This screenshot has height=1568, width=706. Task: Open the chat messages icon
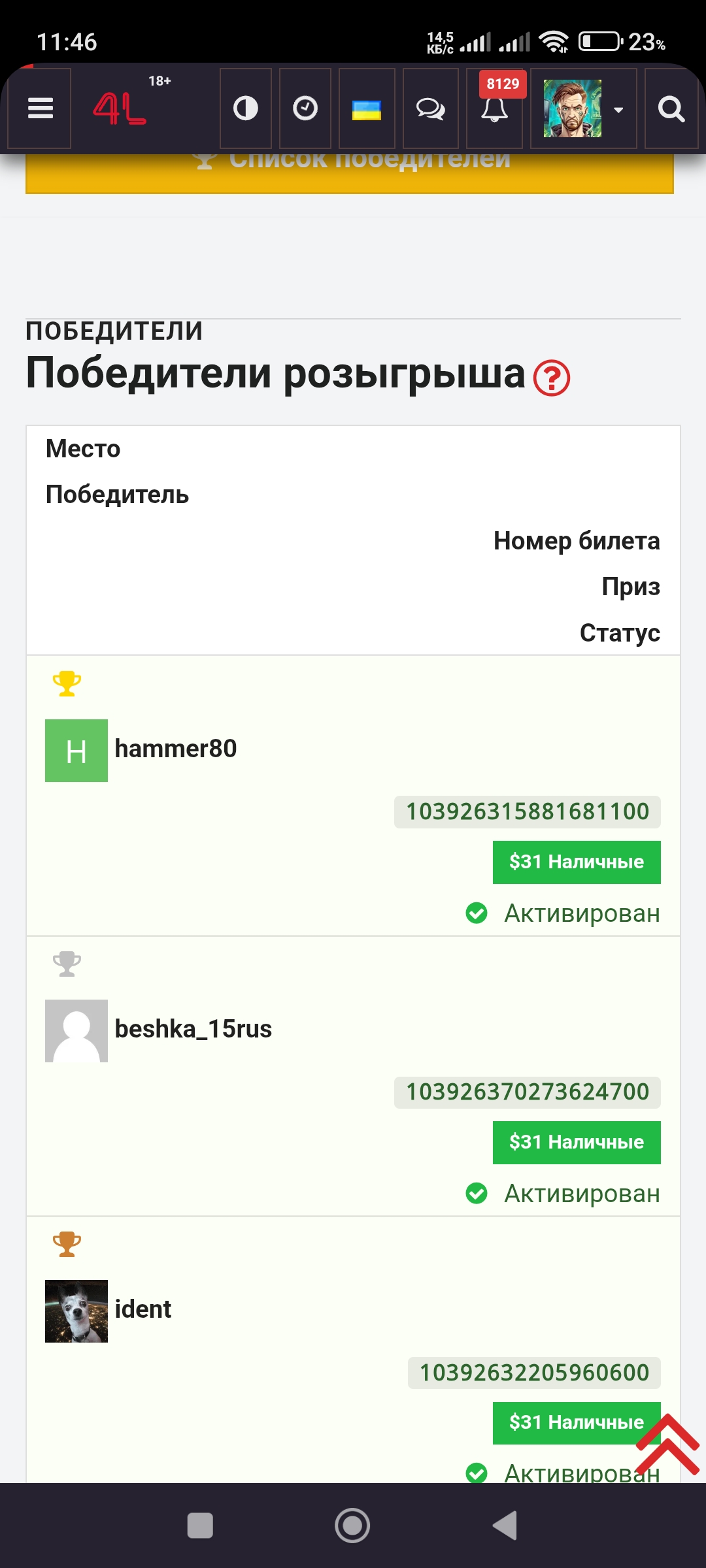pos(430,108)
